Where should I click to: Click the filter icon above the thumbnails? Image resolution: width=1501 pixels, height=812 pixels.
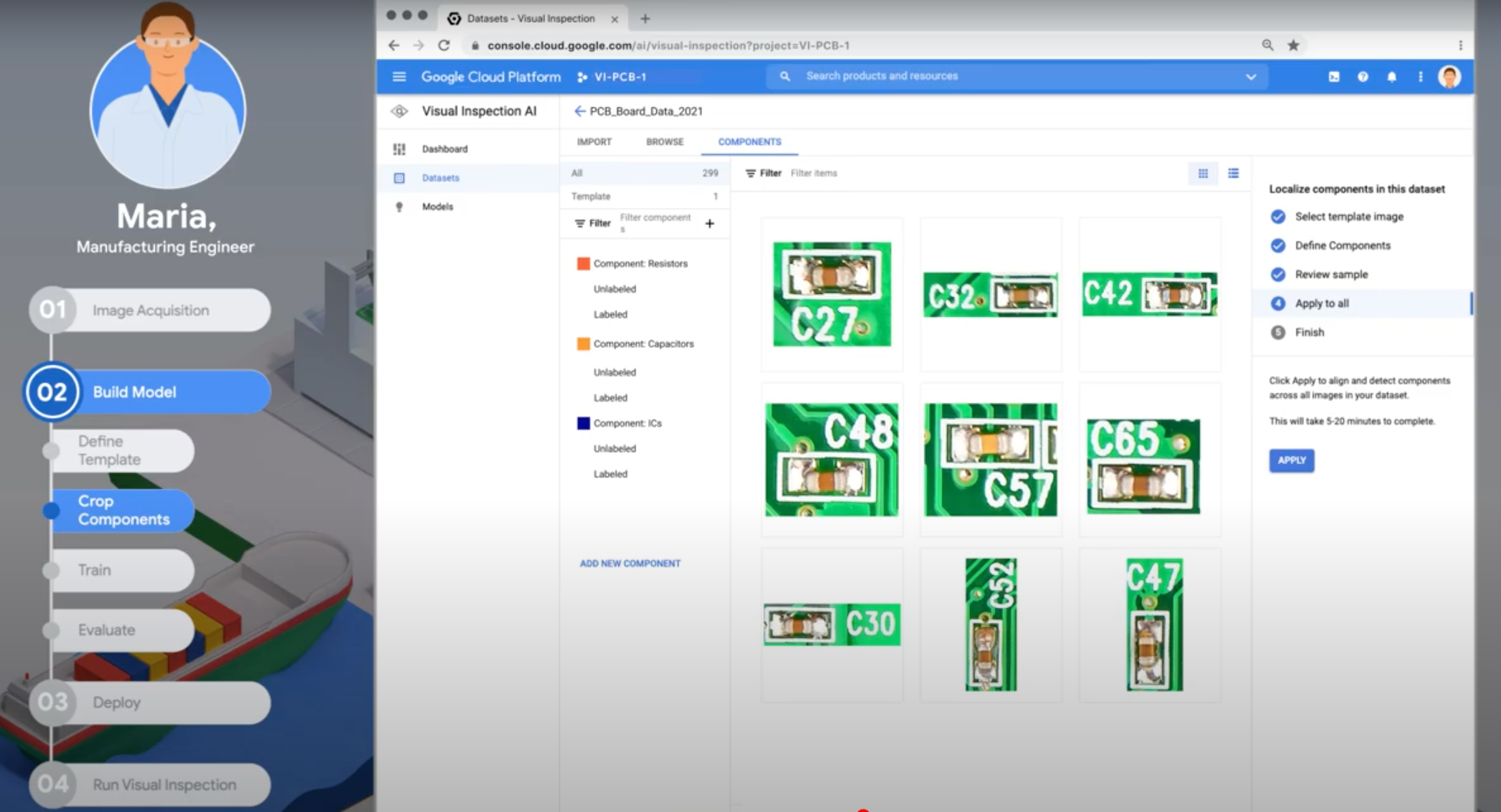click(750, 174)
